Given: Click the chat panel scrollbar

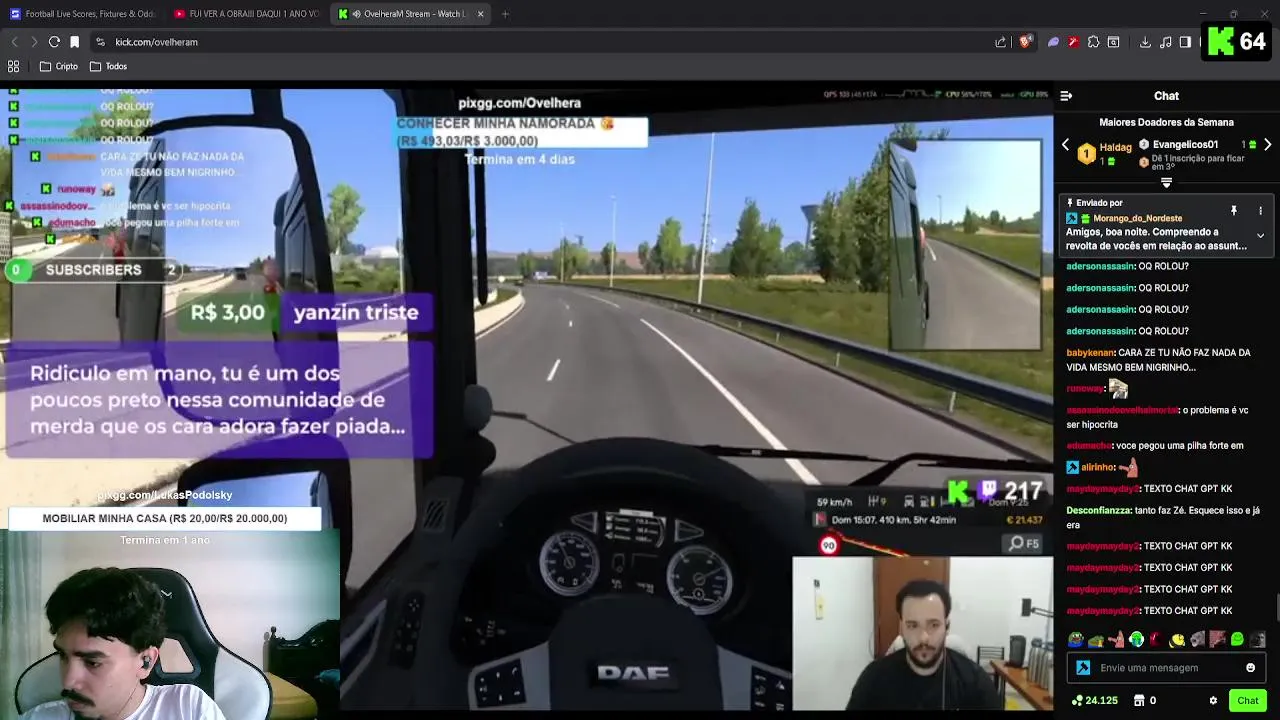Looking at the screenshot, I should point(1276,607).
